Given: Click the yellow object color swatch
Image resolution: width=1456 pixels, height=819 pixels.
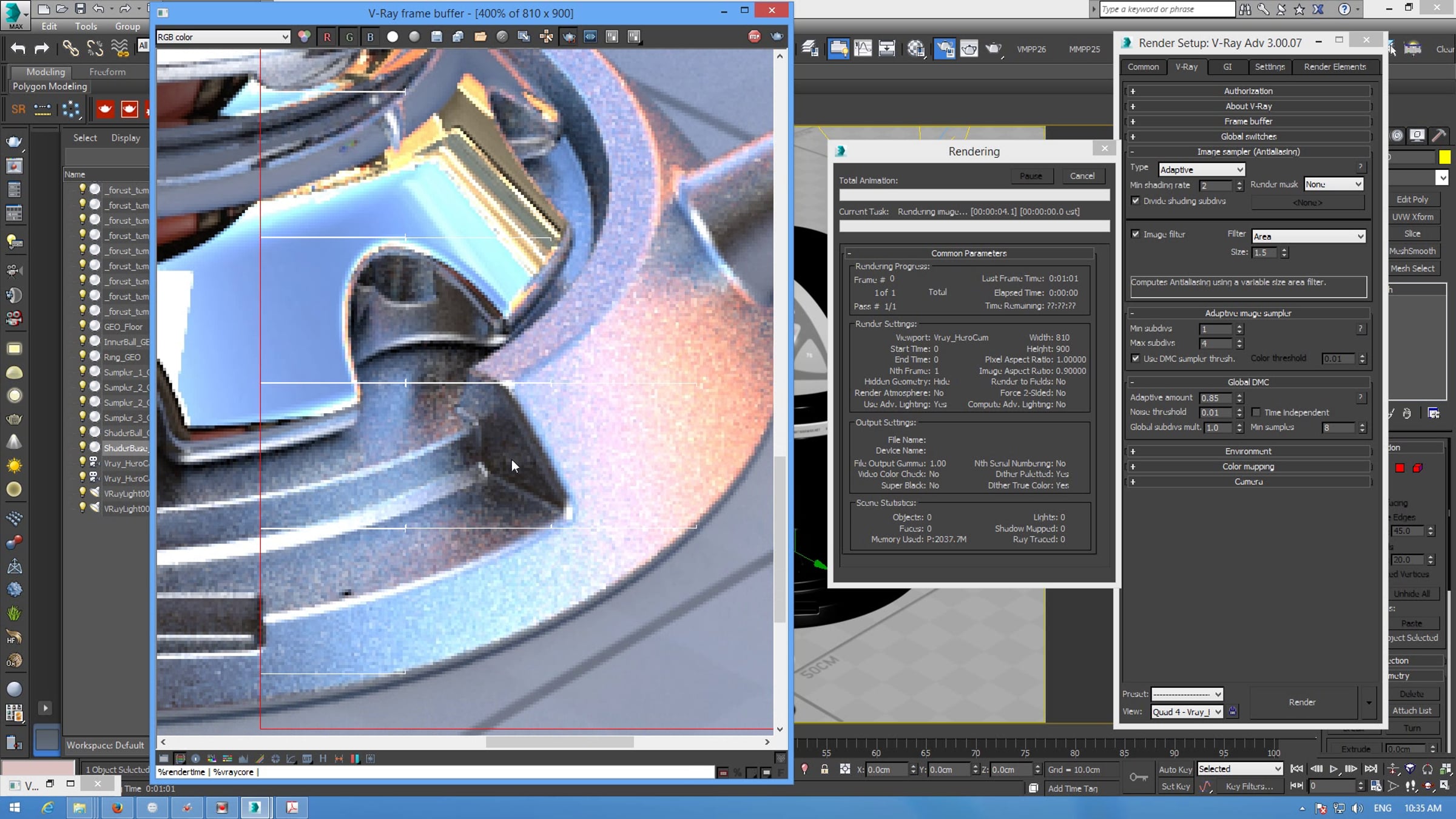Looking at the screenshot, I should click(1444, 158).
